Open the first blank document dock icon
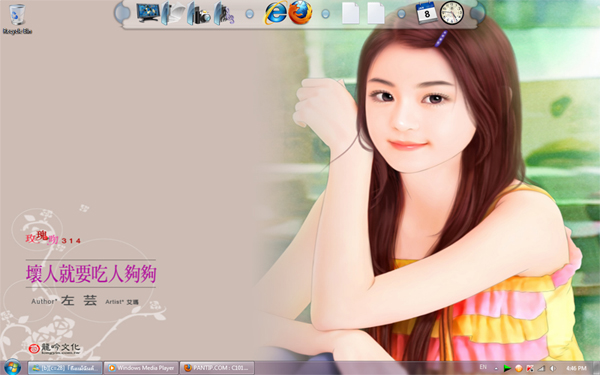 (x=351, y=13)
